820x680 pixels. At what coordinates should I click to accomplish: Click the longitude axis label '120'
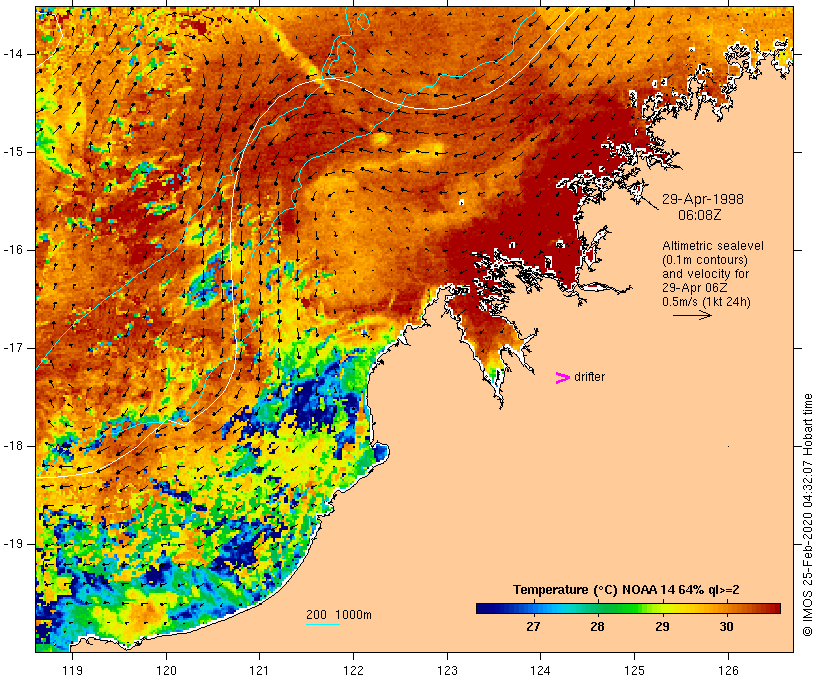pos(166,670)
